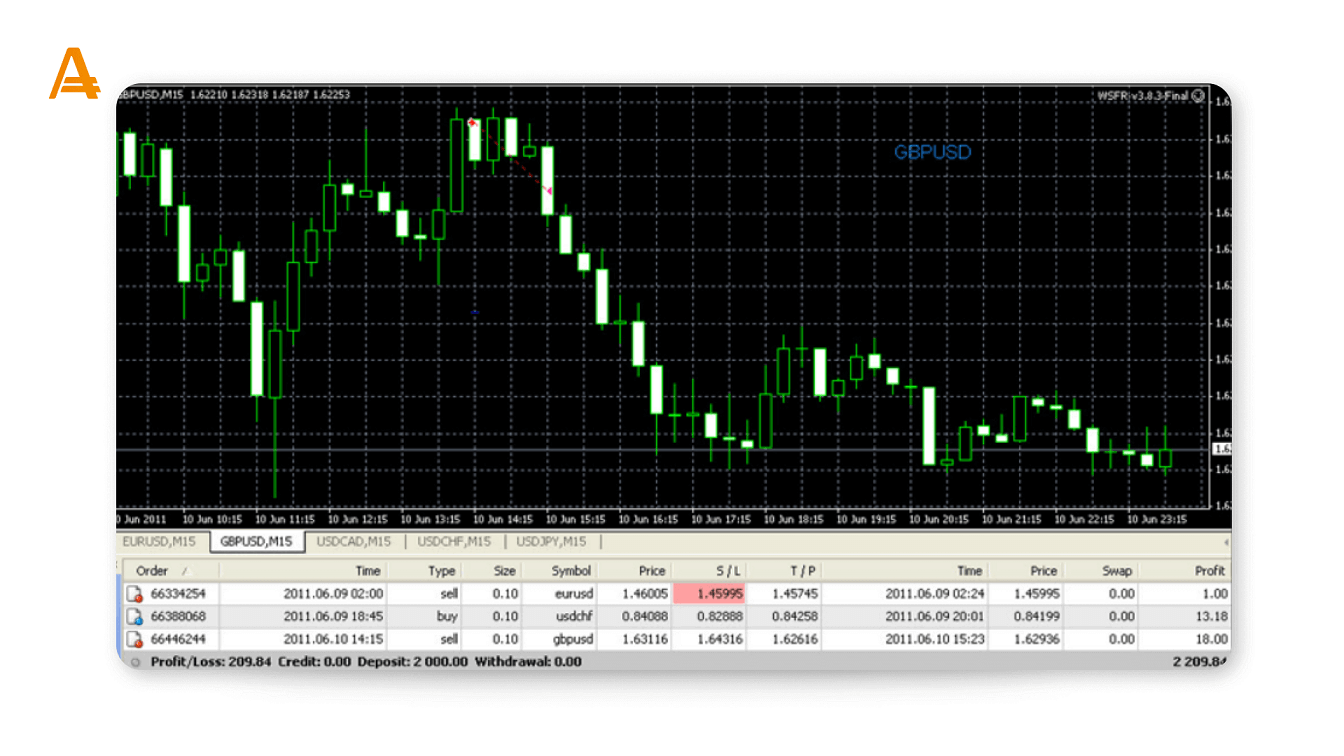The height and width of the screenshot is (756, 1344).
Task: Switch to the EURUSD,M15 chart tab
Action: [x=159, y=542]
